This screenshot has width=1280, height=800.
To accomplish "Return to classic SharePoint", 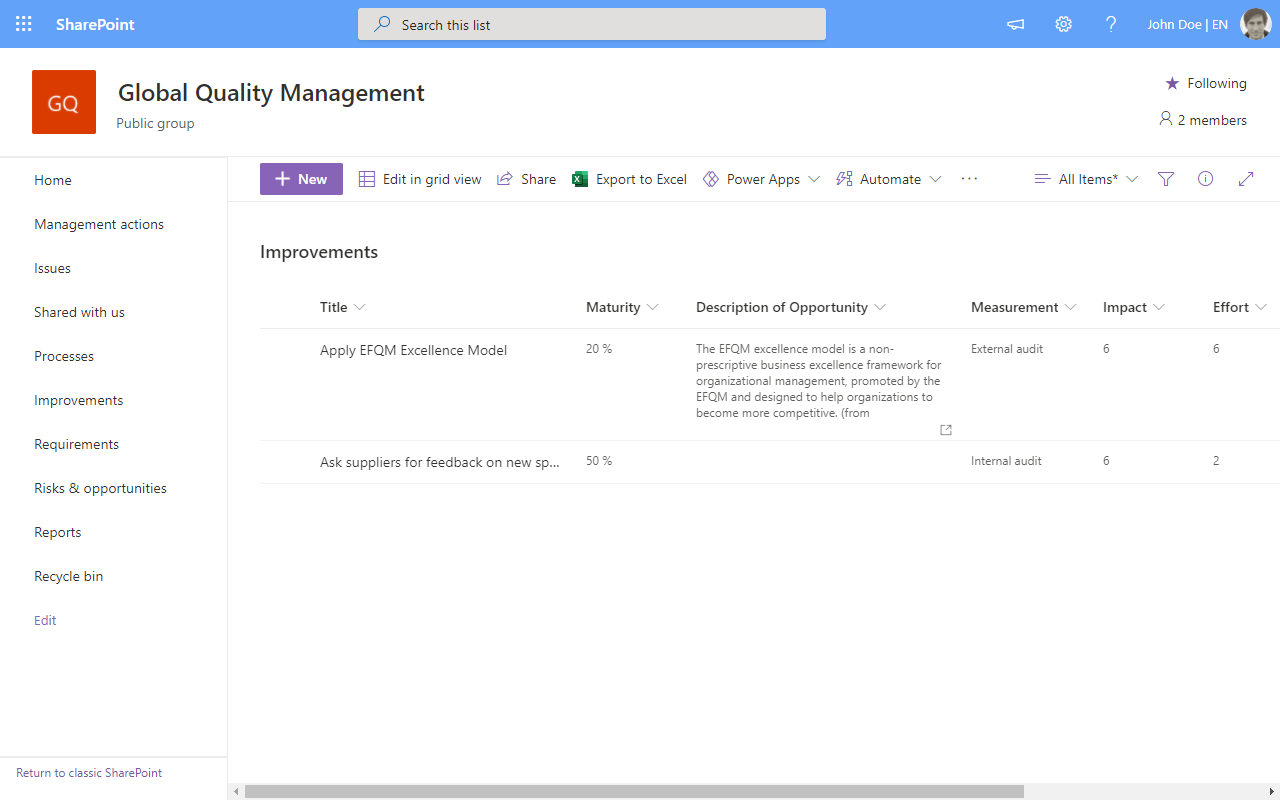I will point(88,772).
